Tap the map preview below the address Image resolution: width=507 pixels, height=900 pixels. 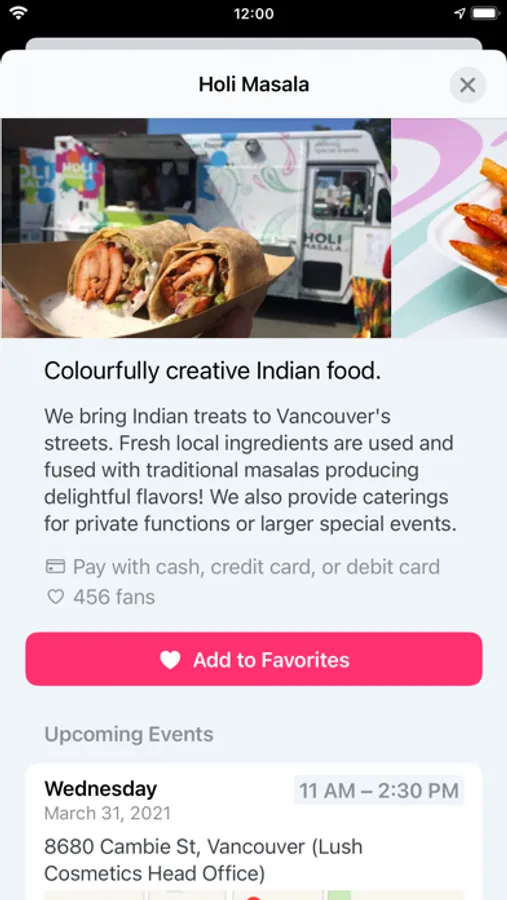click(254, 895)
